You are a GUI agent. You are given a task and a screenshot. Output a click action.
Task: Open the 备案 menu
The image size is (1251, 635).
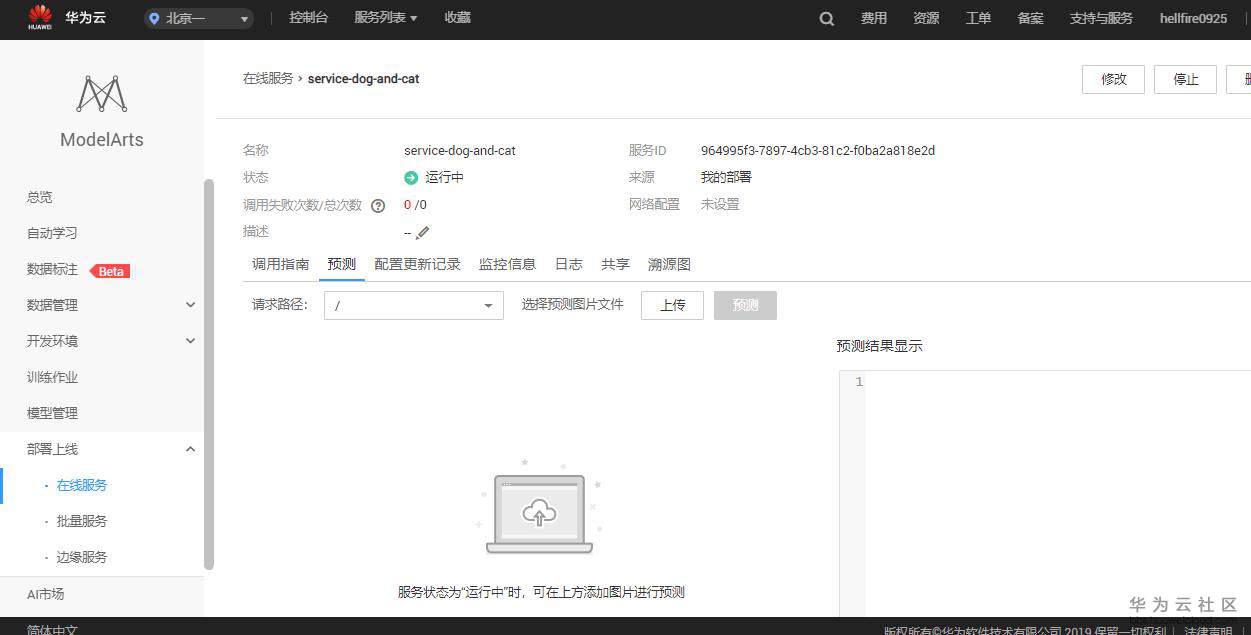[1030, 18]
